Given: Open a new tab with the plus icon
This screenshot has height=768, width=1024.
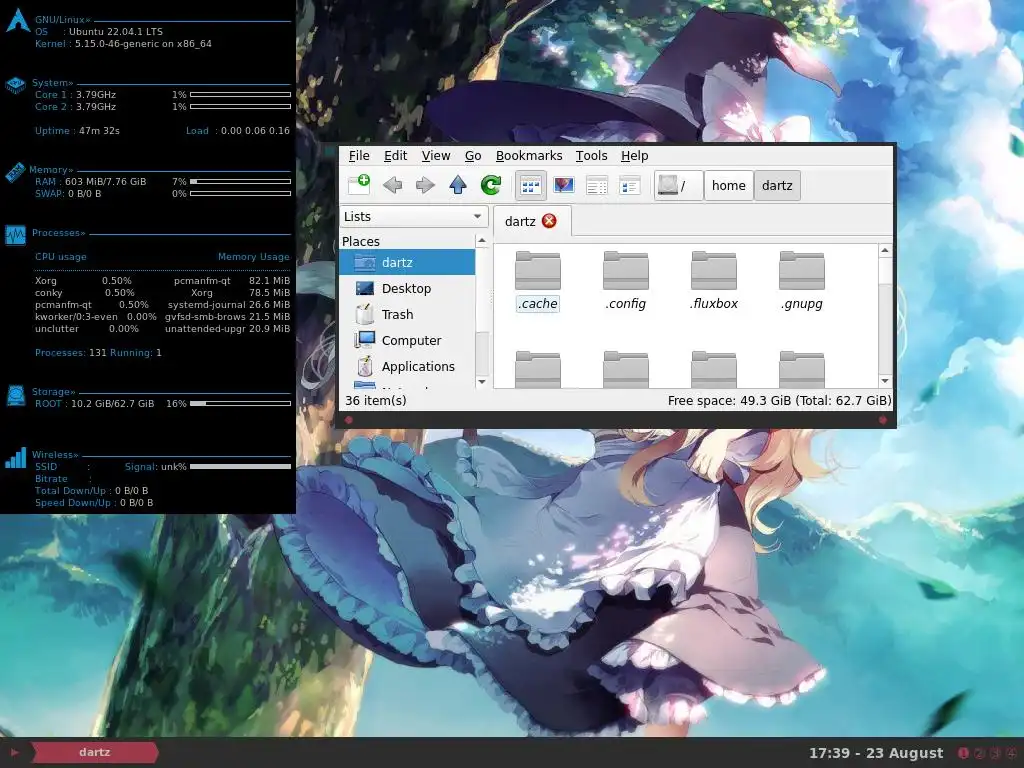Looking at the screenshot, I should (x=359, y=185).
